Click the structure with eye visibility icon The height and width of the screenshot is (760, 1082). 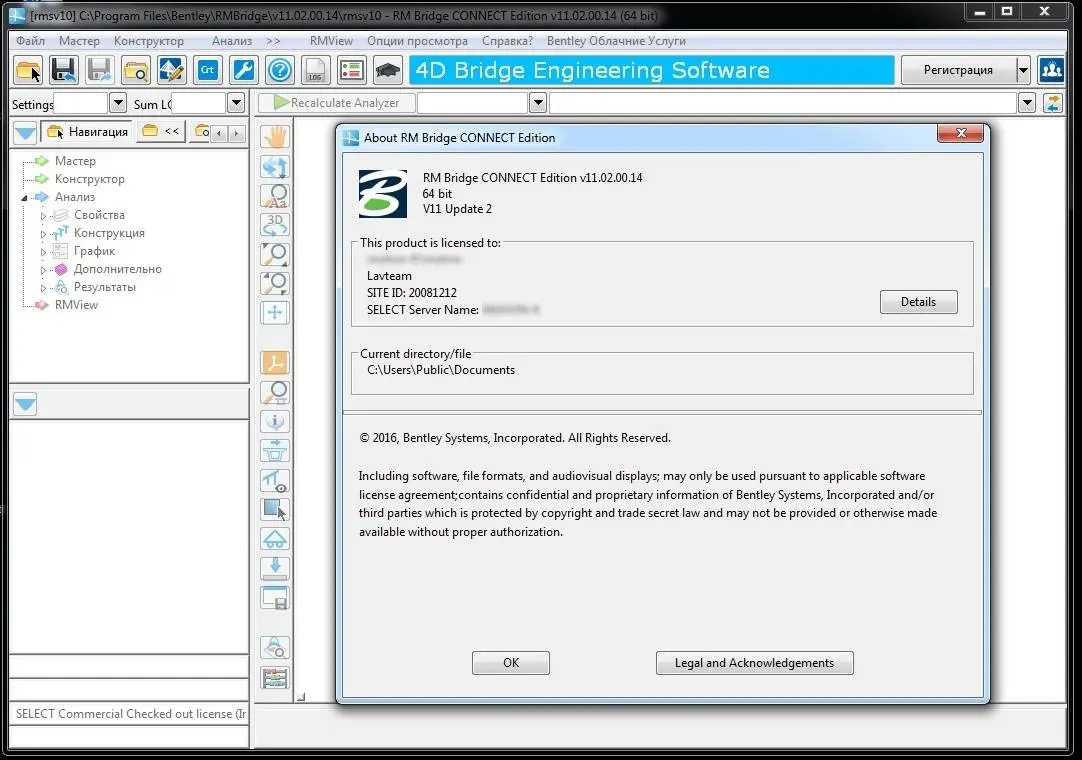click(275, 480)
